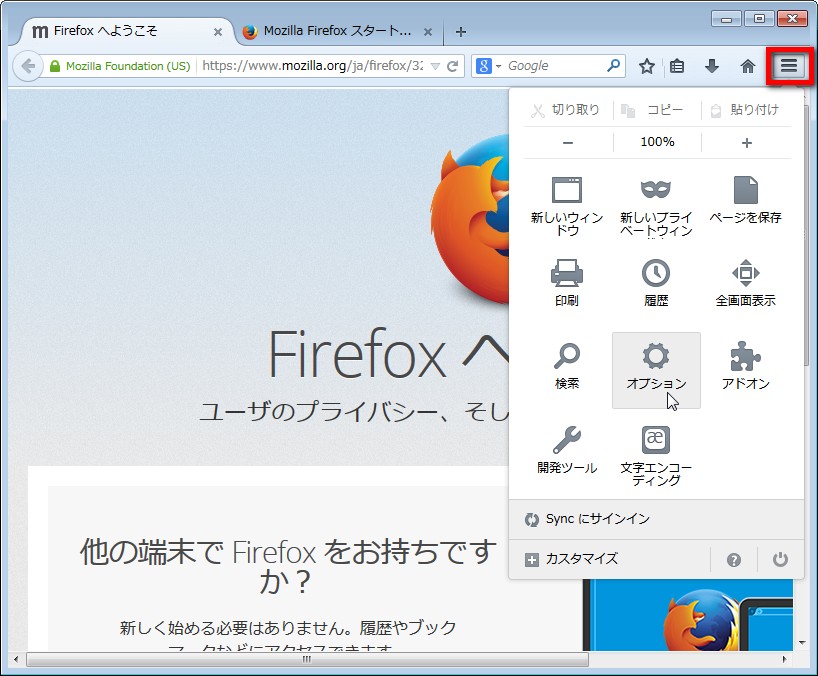818x676 pixels.
Task: Zoom in with the plus button
Action: (747, 142)
